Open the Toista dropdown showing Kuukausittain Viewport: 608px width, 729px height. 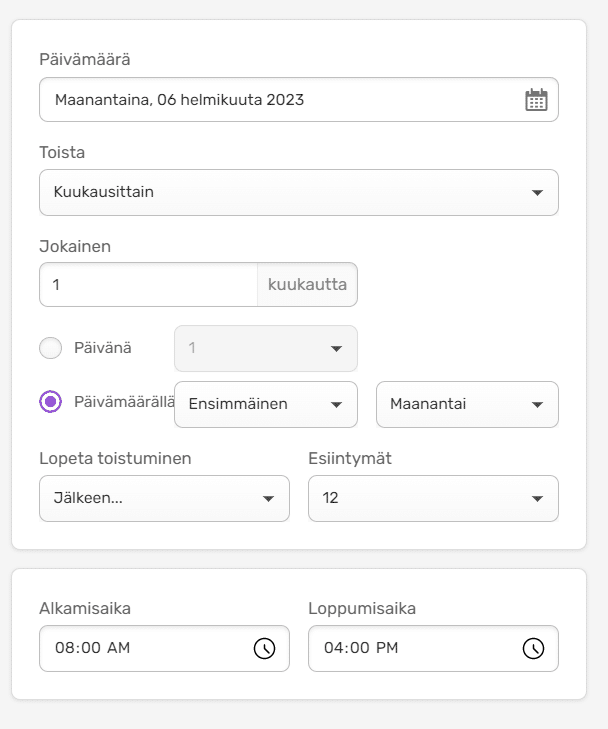(298, 192)
